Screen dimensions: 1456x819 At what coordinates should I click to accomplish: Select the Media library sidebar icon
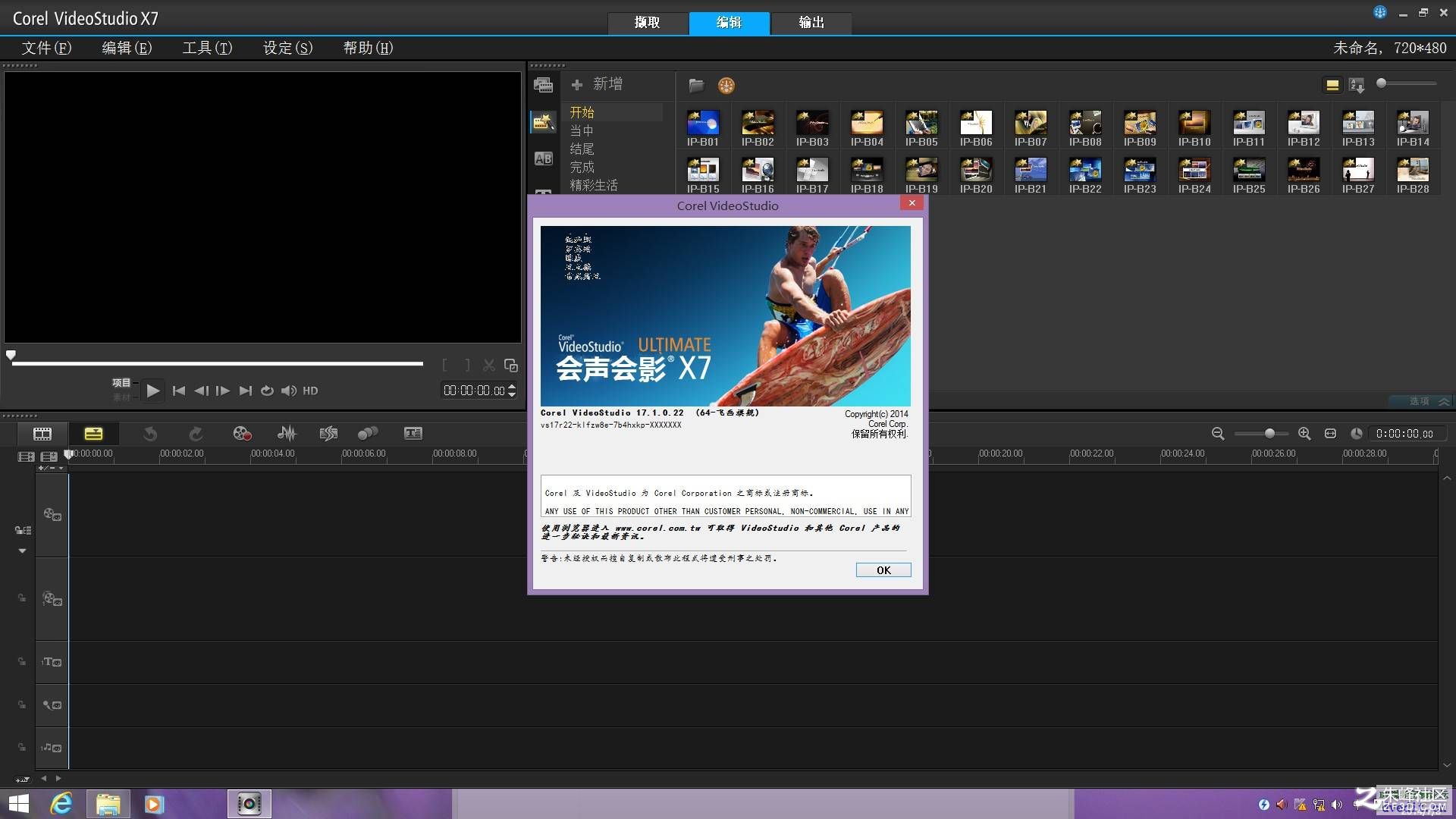543,85
